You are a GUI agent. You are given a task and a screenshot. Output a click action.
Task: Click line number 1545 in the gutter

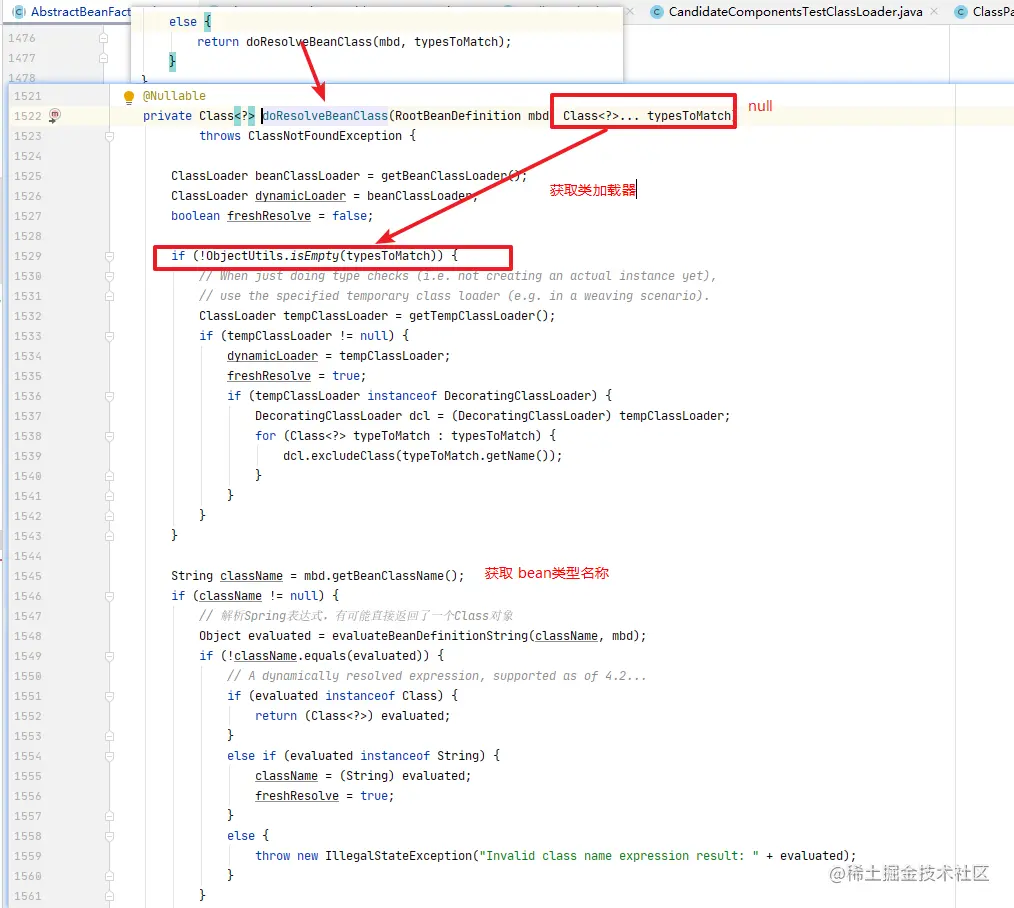[28, 576]
